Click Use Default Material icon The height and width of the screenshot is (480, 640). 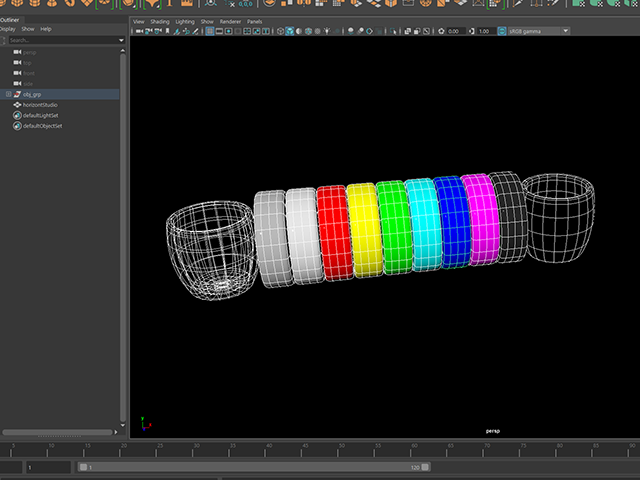coord(299,31)
